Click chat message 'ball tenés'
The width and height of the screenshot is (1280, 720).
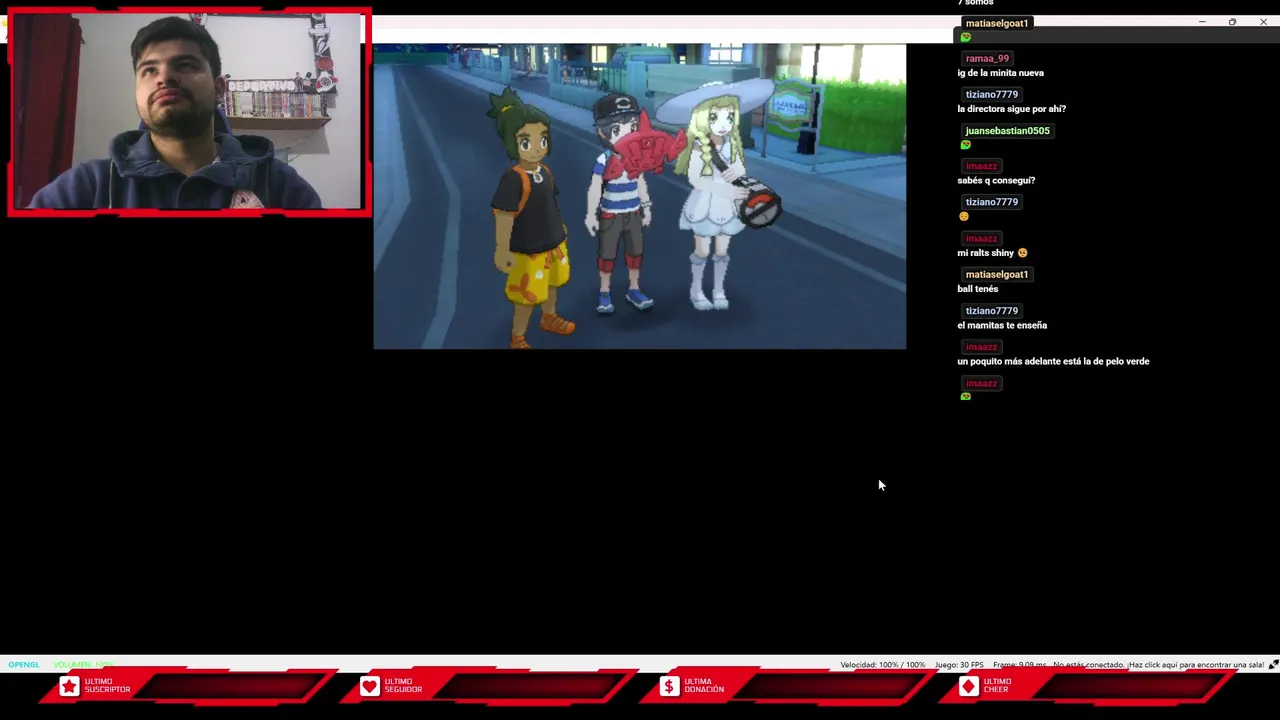977,289
